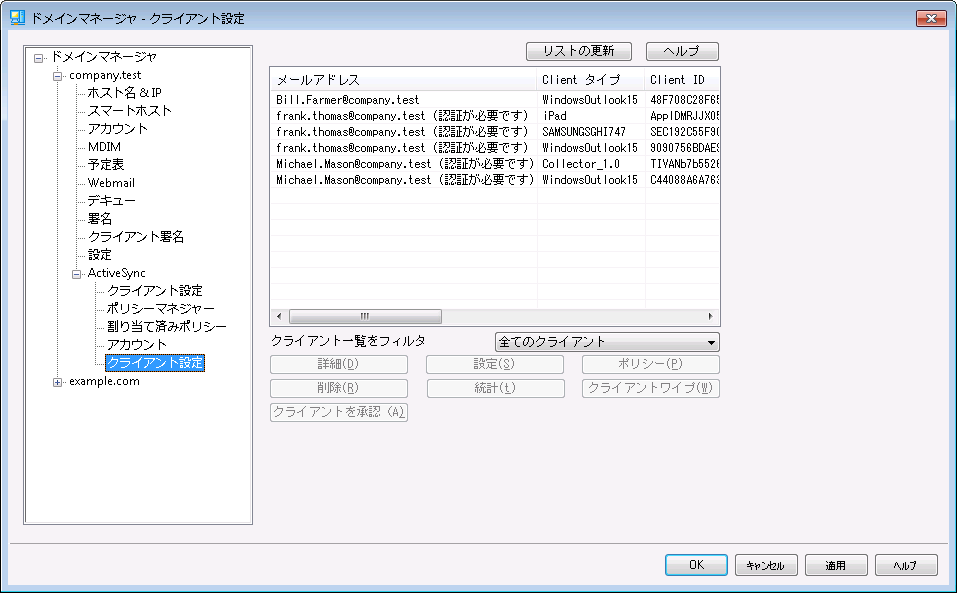
Task: Open スマートホスト settings in the tree
Action: coord(129,111)
